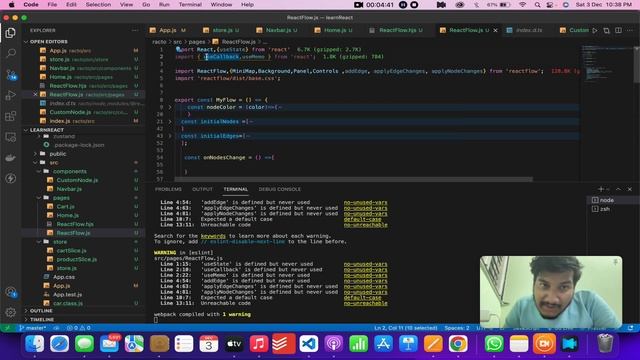Open the Manage gear icon
Screen dimensions: 640x360
(11, 312)
